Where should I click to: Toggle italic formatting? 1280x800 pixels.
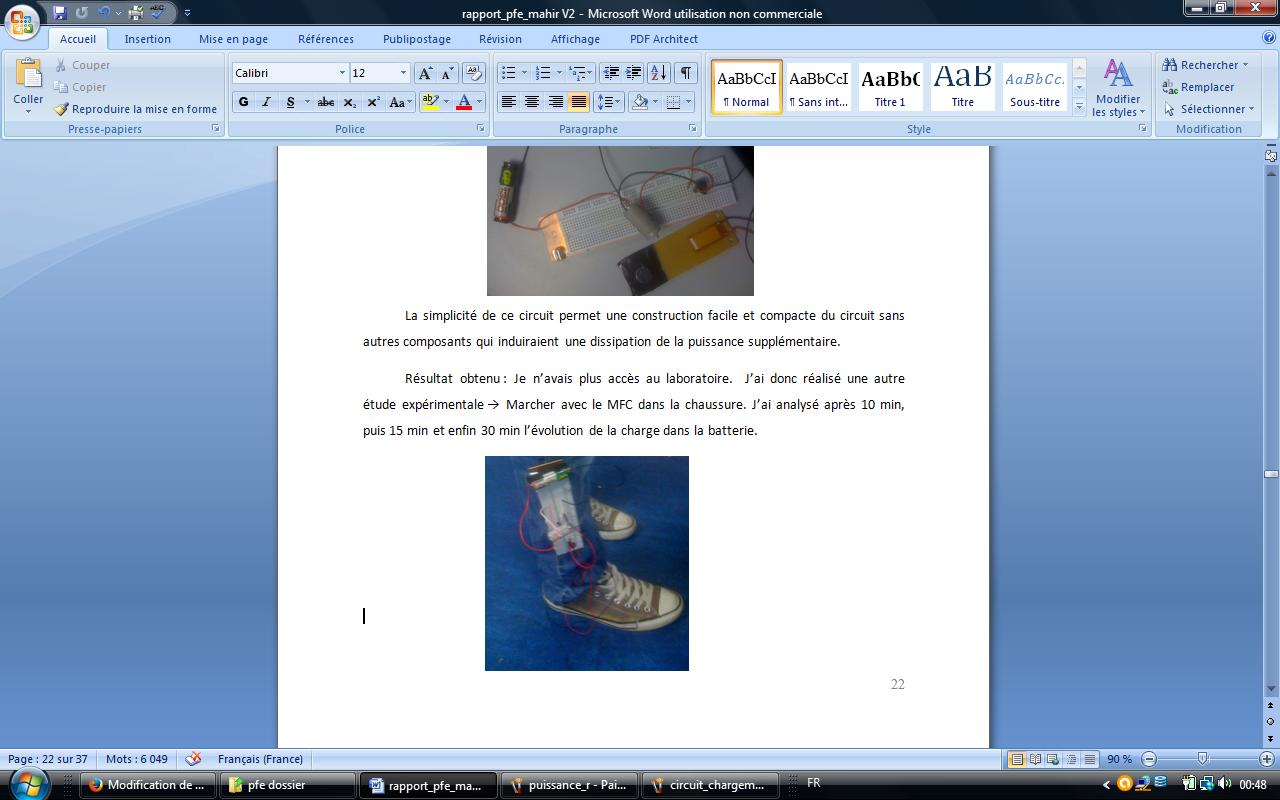tap(266, 102)
